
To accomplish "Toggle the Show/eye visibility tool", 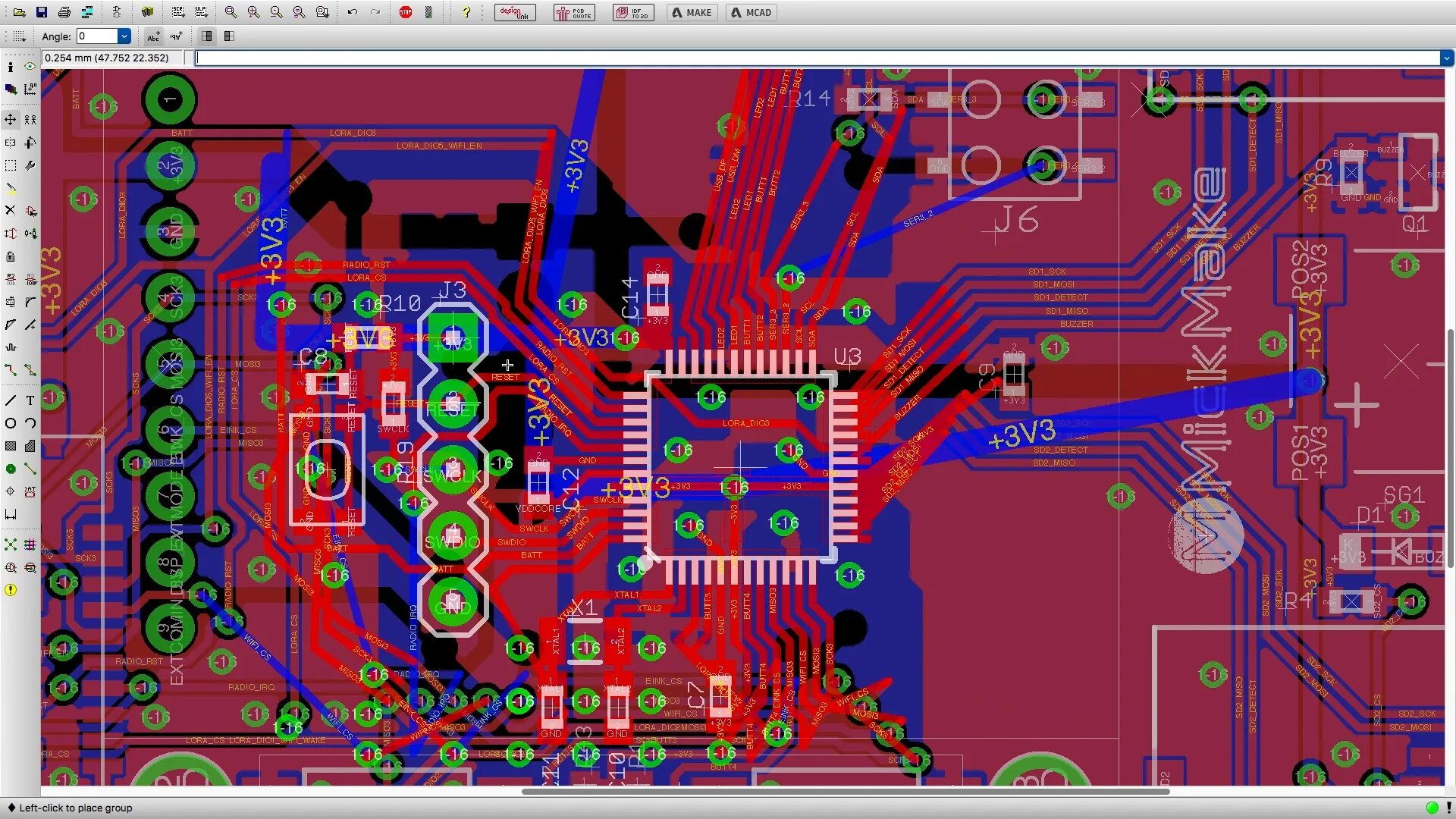I will tap(30, 67).
